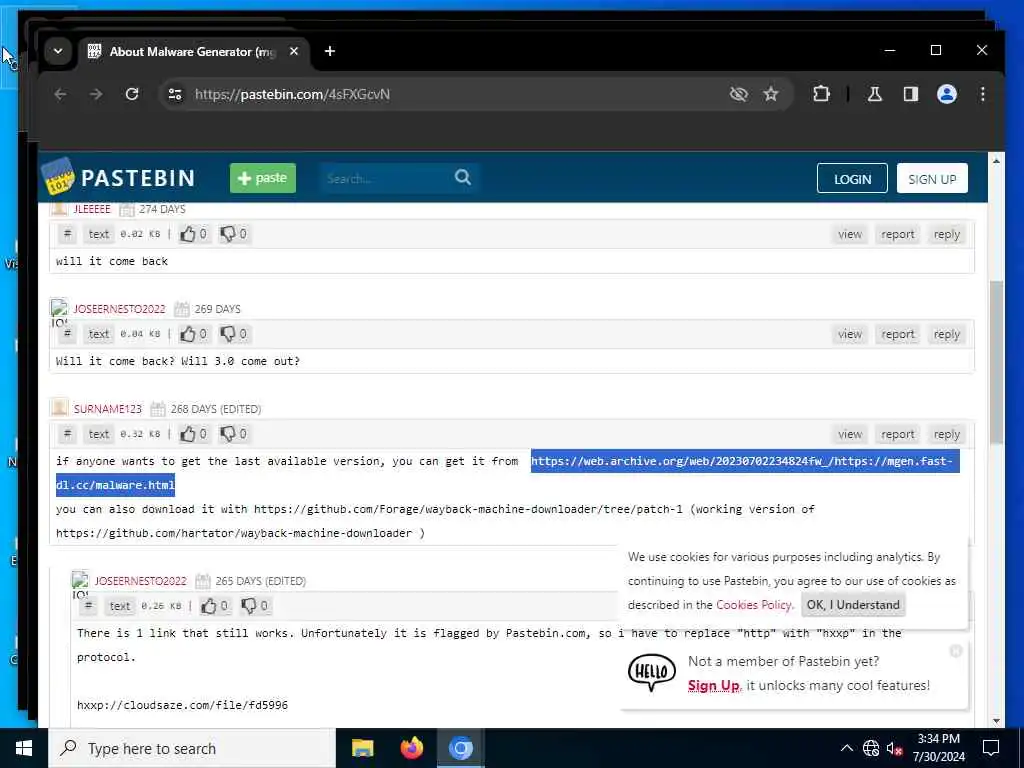This screenshot has height=768, width=1024.
Task: Close the About Malware Generator tab
Action: pos(294,51)
